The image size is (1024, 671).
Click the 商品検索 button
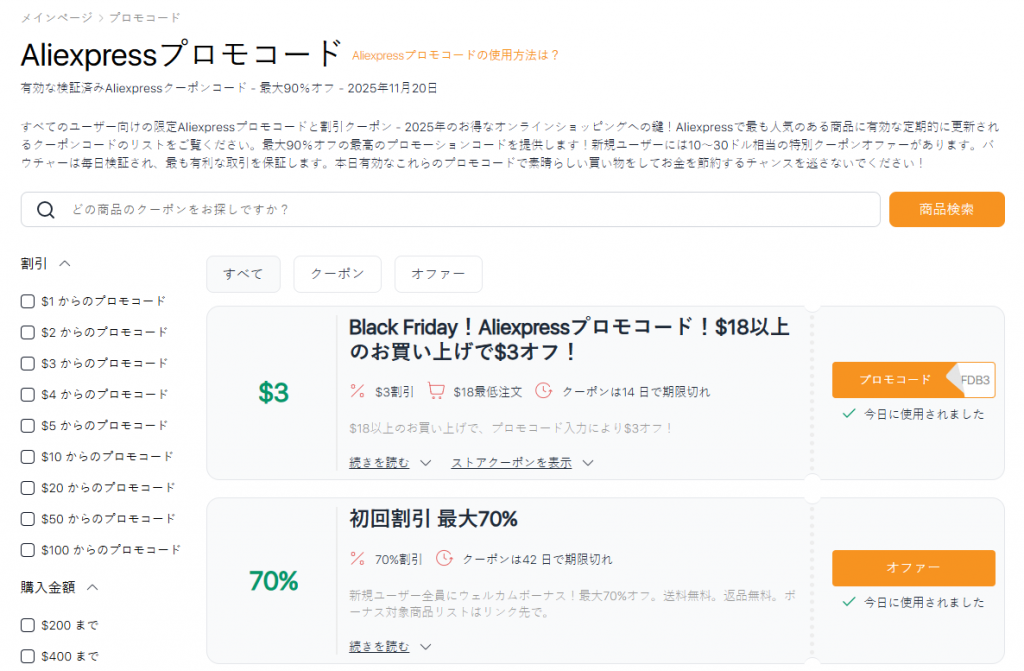945,209
